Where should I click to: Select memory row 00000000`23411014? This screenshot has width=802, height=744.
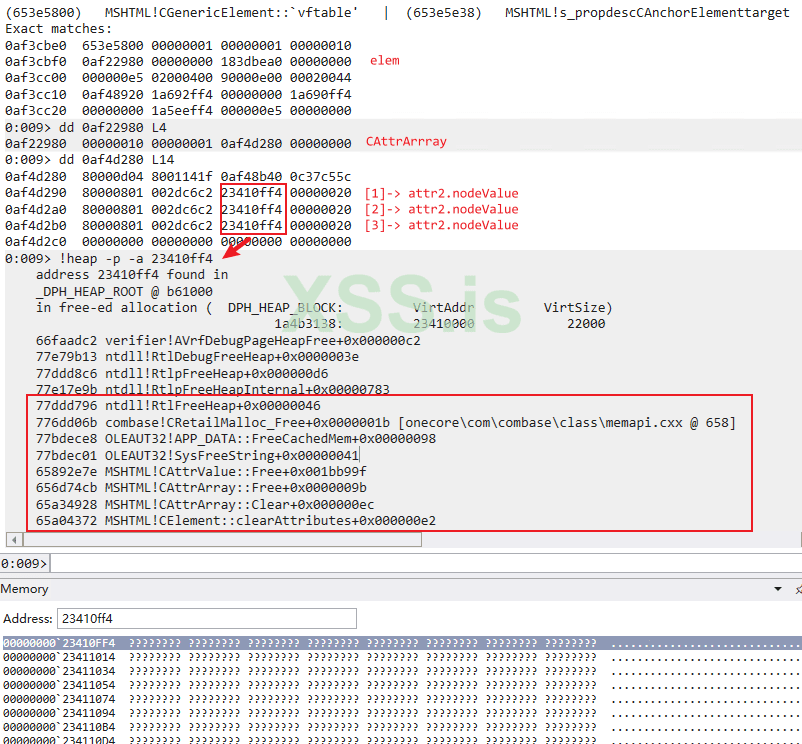tap(401, 657)
